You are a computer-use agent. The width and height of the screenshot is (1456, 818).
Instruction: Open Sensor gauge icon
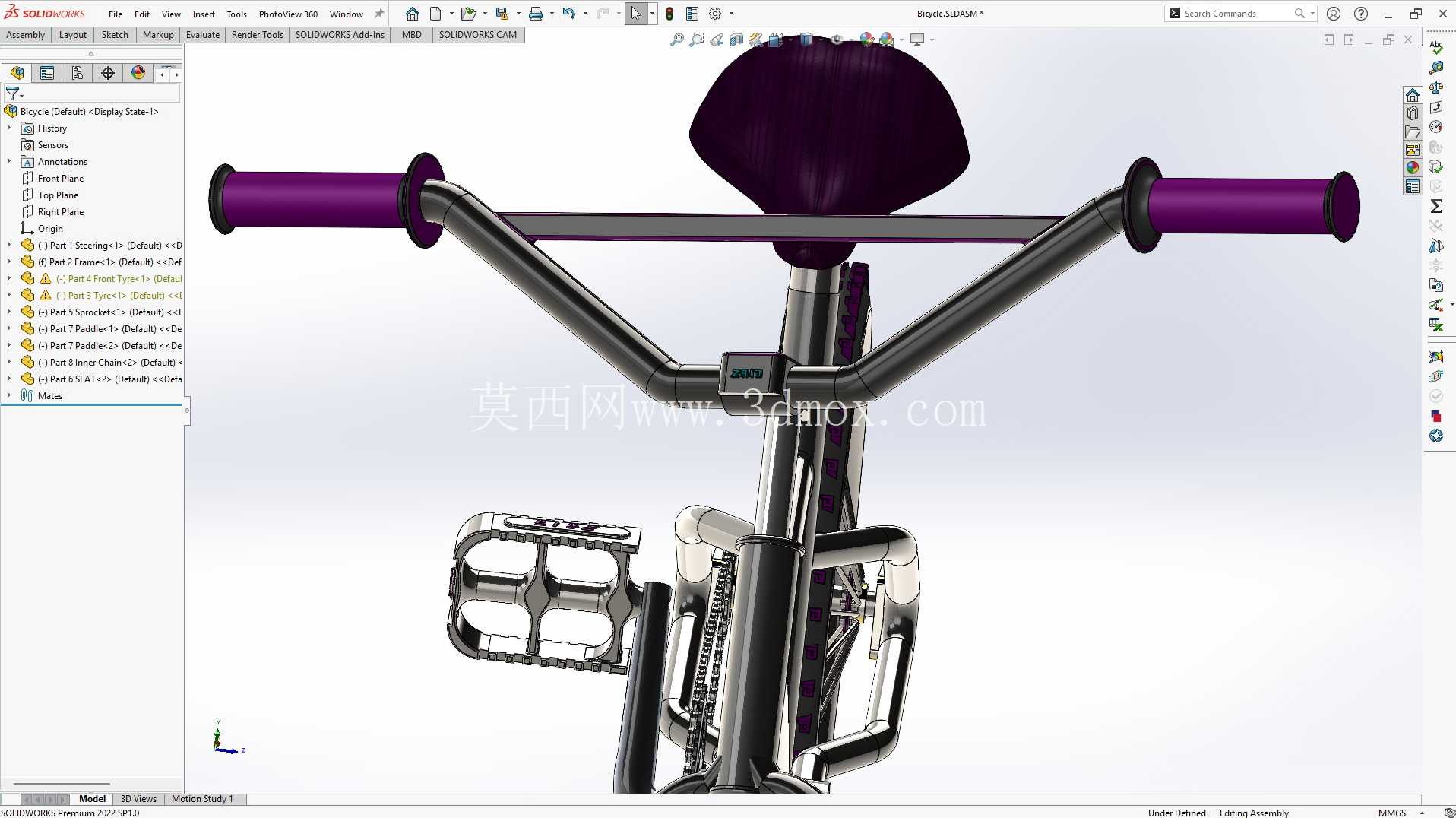(1436, 127)
